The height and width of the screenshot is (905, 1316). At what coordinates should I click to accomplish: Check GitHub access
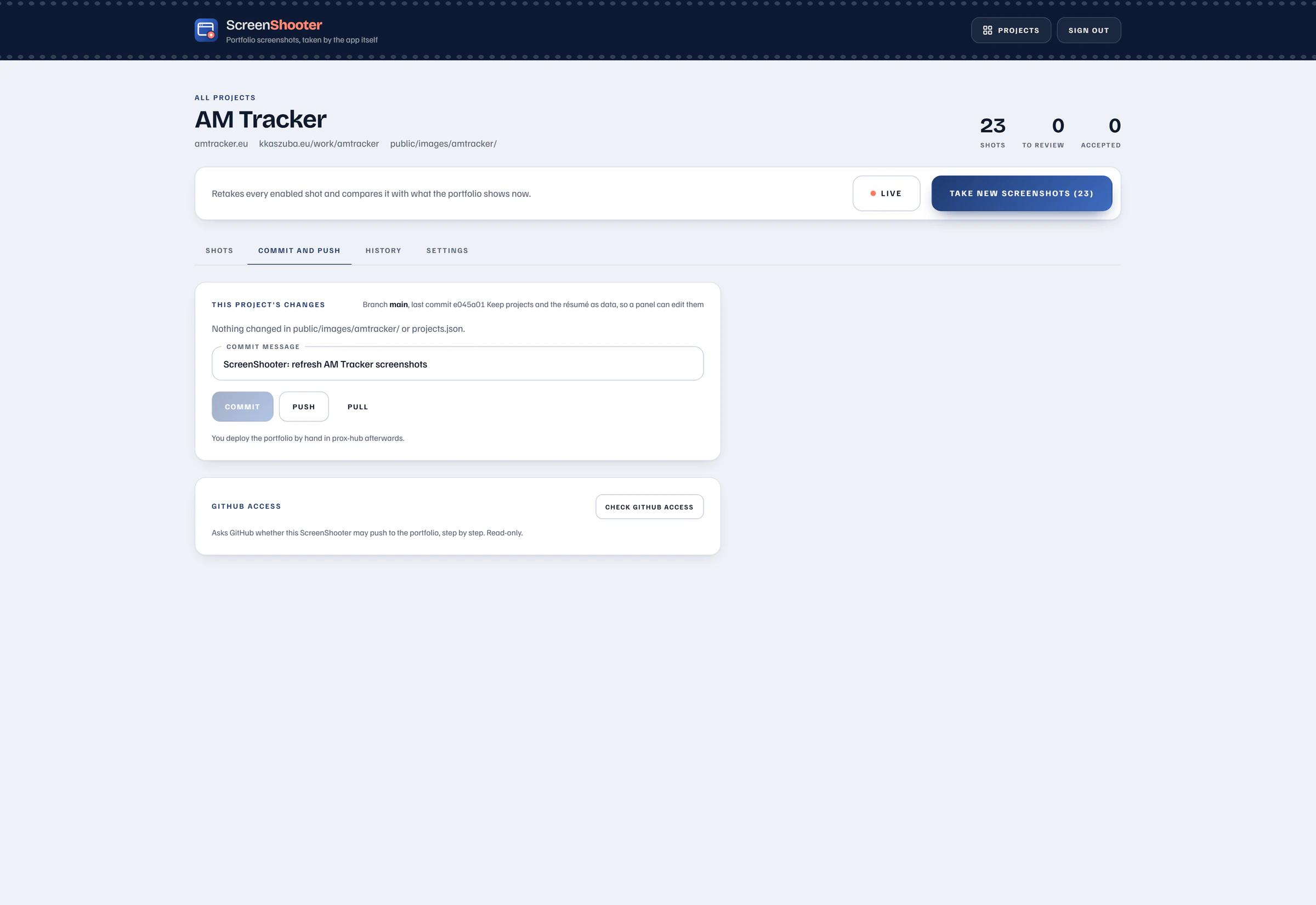click(x=649, y=507)
